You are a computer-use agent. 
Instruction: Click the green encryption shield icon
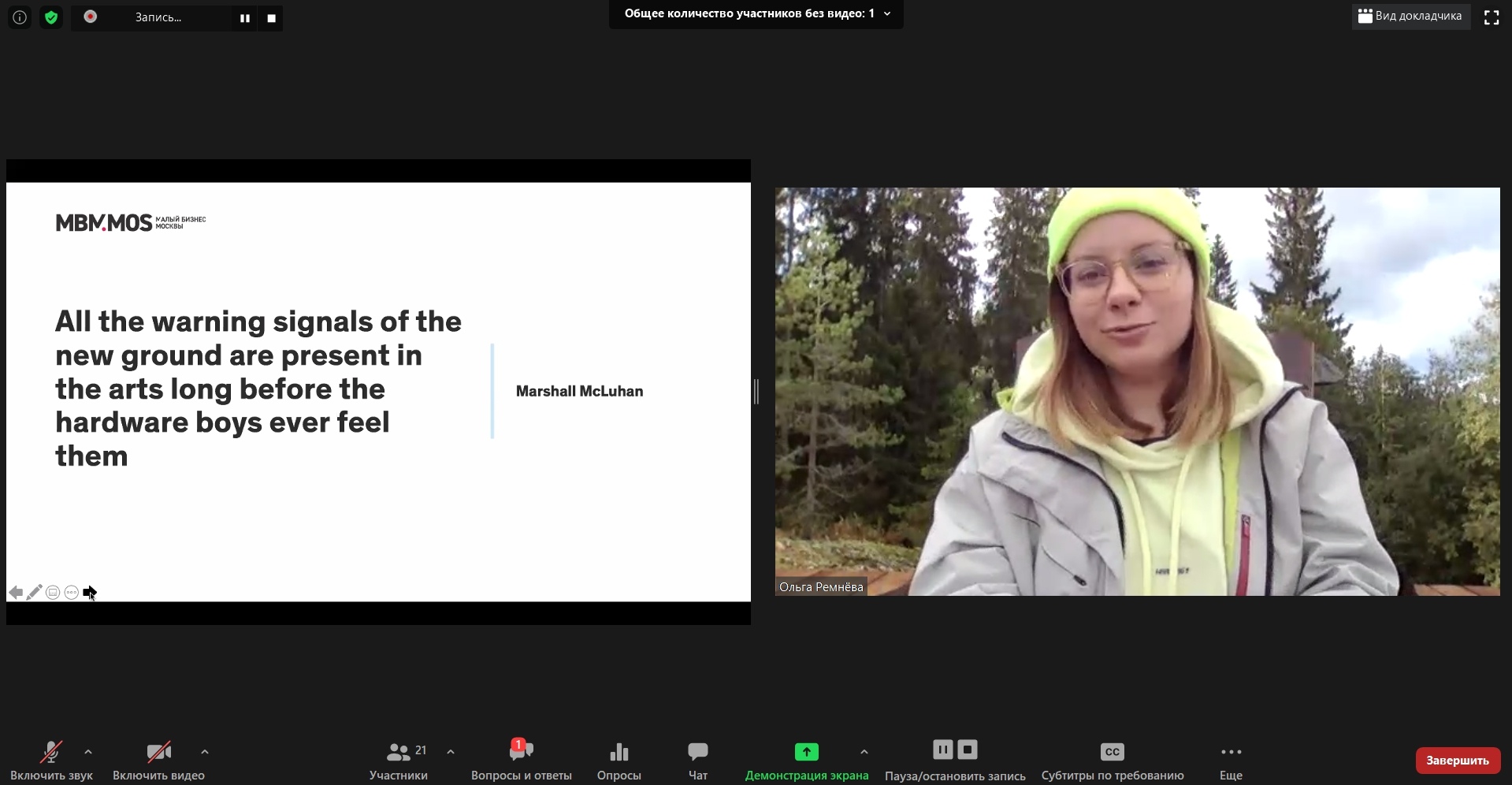(51, 17)
